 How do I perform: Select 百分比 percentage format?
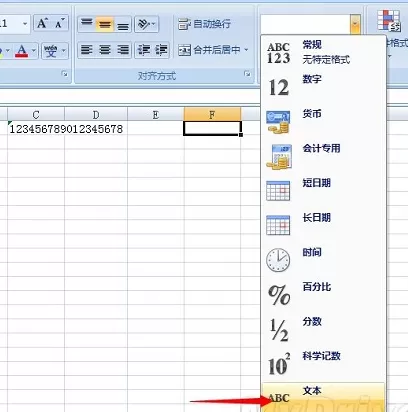pos(323,295)
